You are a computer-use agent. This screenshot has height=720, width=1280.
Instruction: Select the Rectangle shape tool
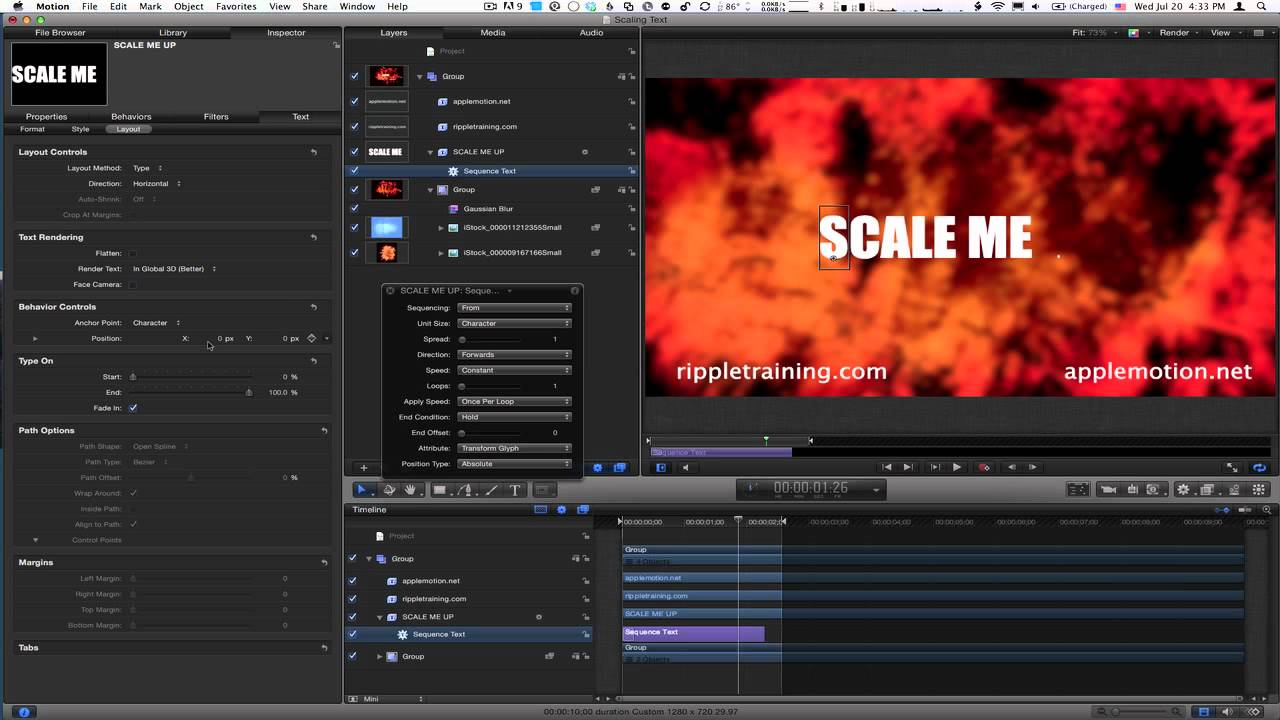pos(439,490)
